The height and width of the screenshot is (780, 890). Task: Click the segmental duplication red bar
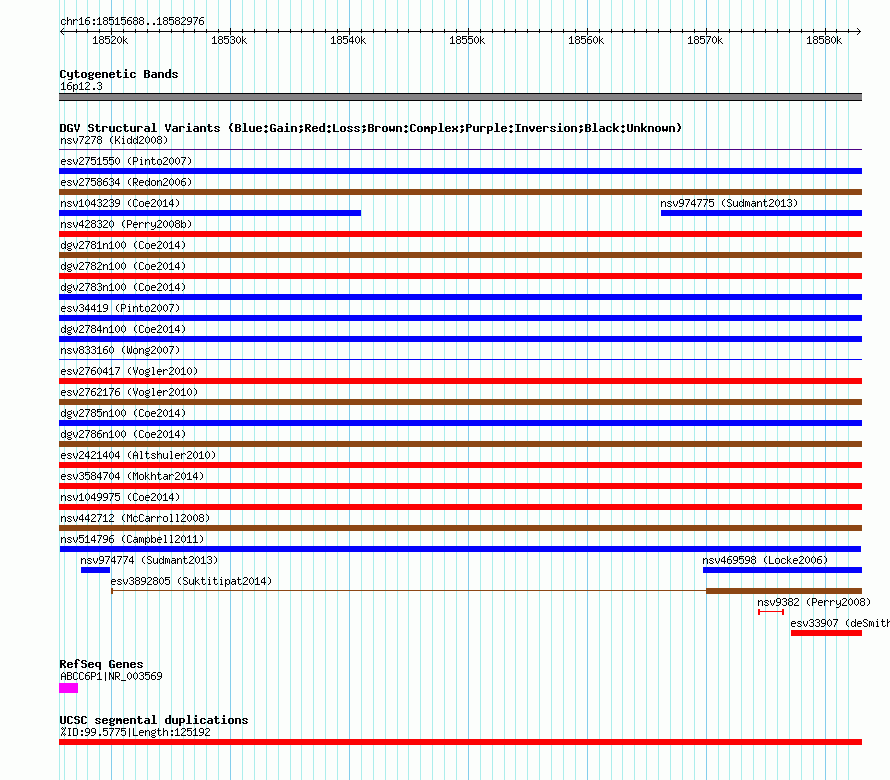pos(460,742)
